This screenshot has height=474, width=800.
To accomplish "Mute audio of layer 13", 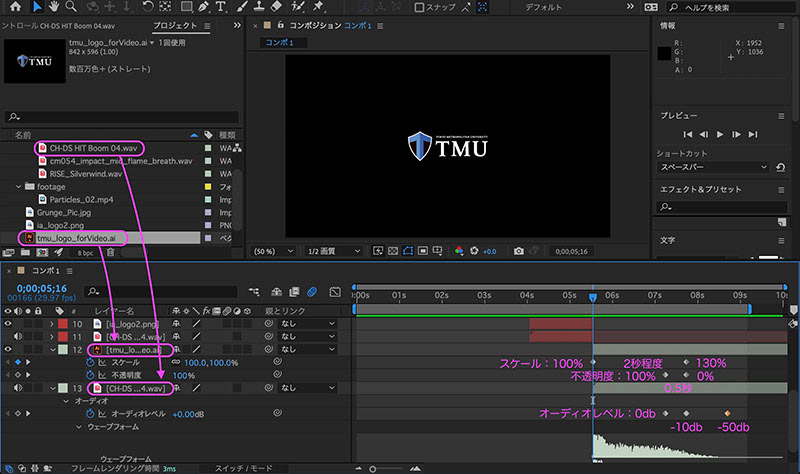I will click(x=18, y=388).
